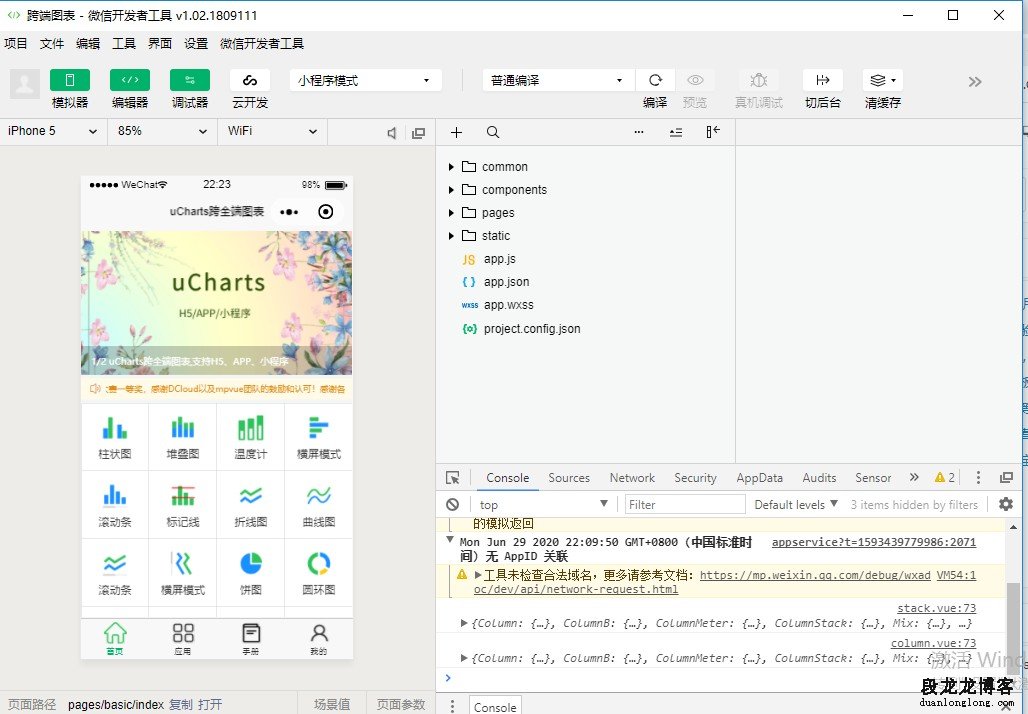Switch to the Sensor tab
The height and width of the screenshot is (714, 1028).
tap(873, 478)
